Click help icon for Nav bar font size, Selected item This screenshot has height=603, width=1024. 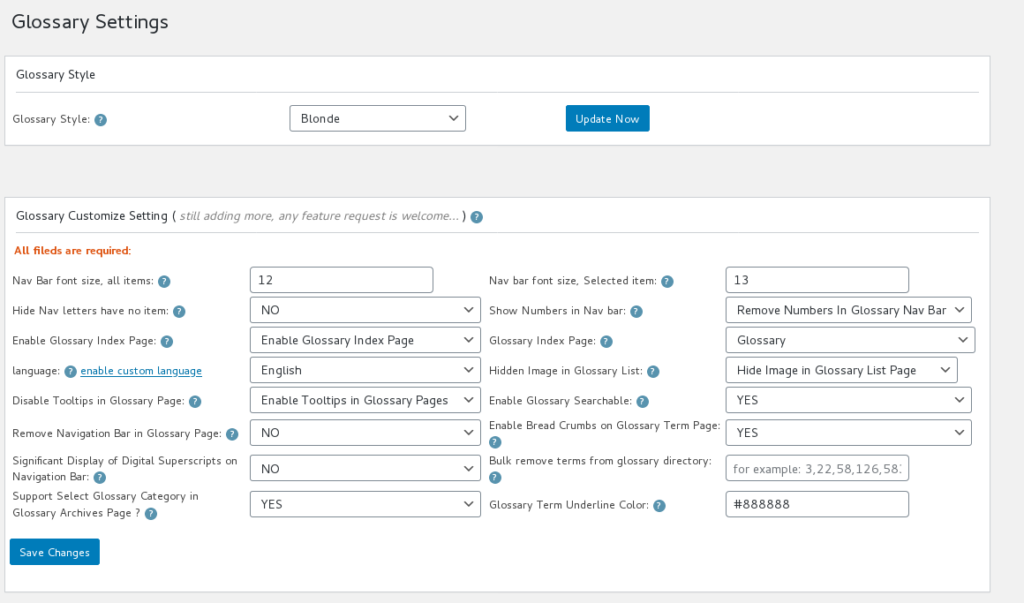point(667,282)
